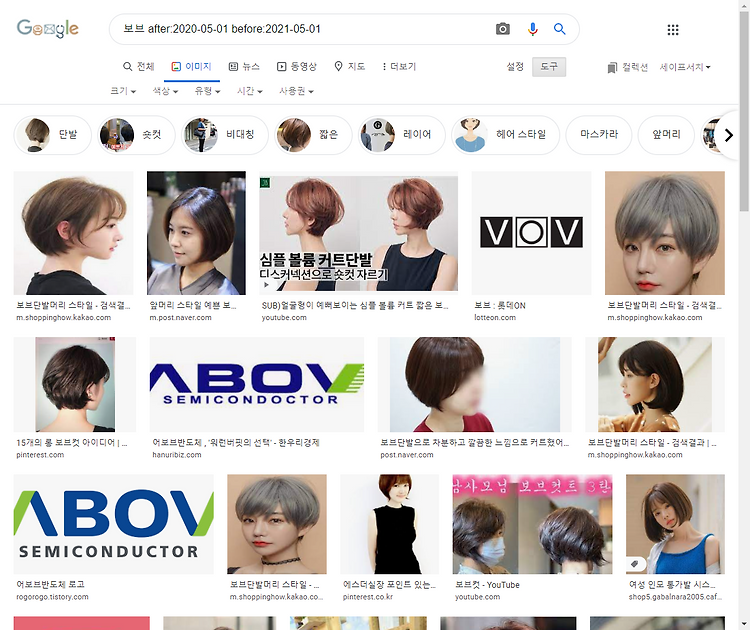Select the 레이어 suggestion chip

pos(402,135)
